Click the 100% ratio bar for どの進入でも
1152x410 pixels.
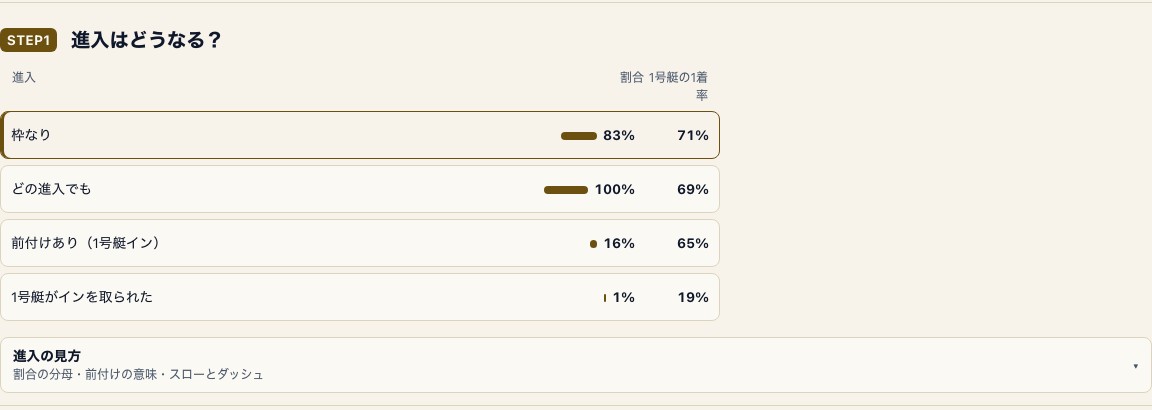click(566, 190)
